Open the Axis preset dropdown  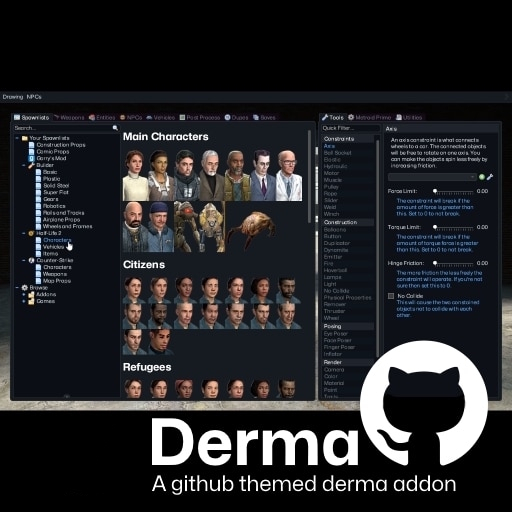(432, 177)
